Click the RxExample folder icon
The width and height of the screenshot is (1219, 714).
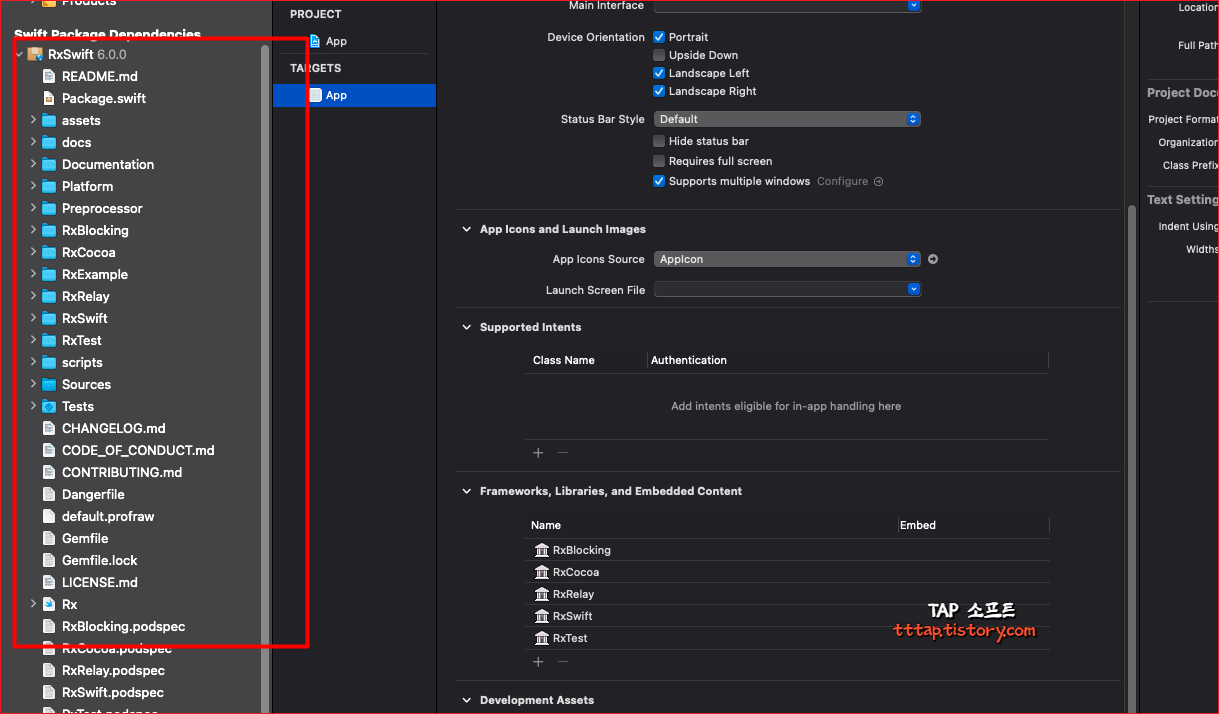click(49, 274)
